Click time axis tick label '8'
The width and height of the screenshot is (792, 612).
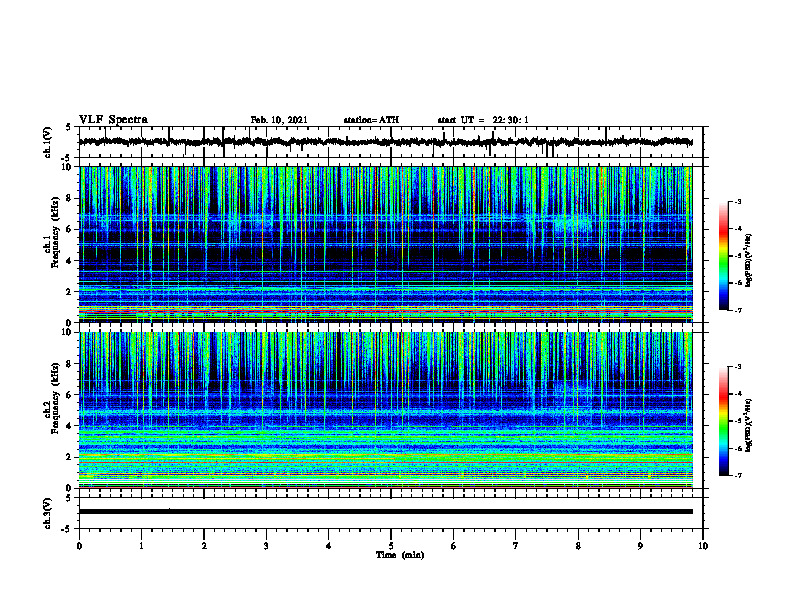click(578, 546)
